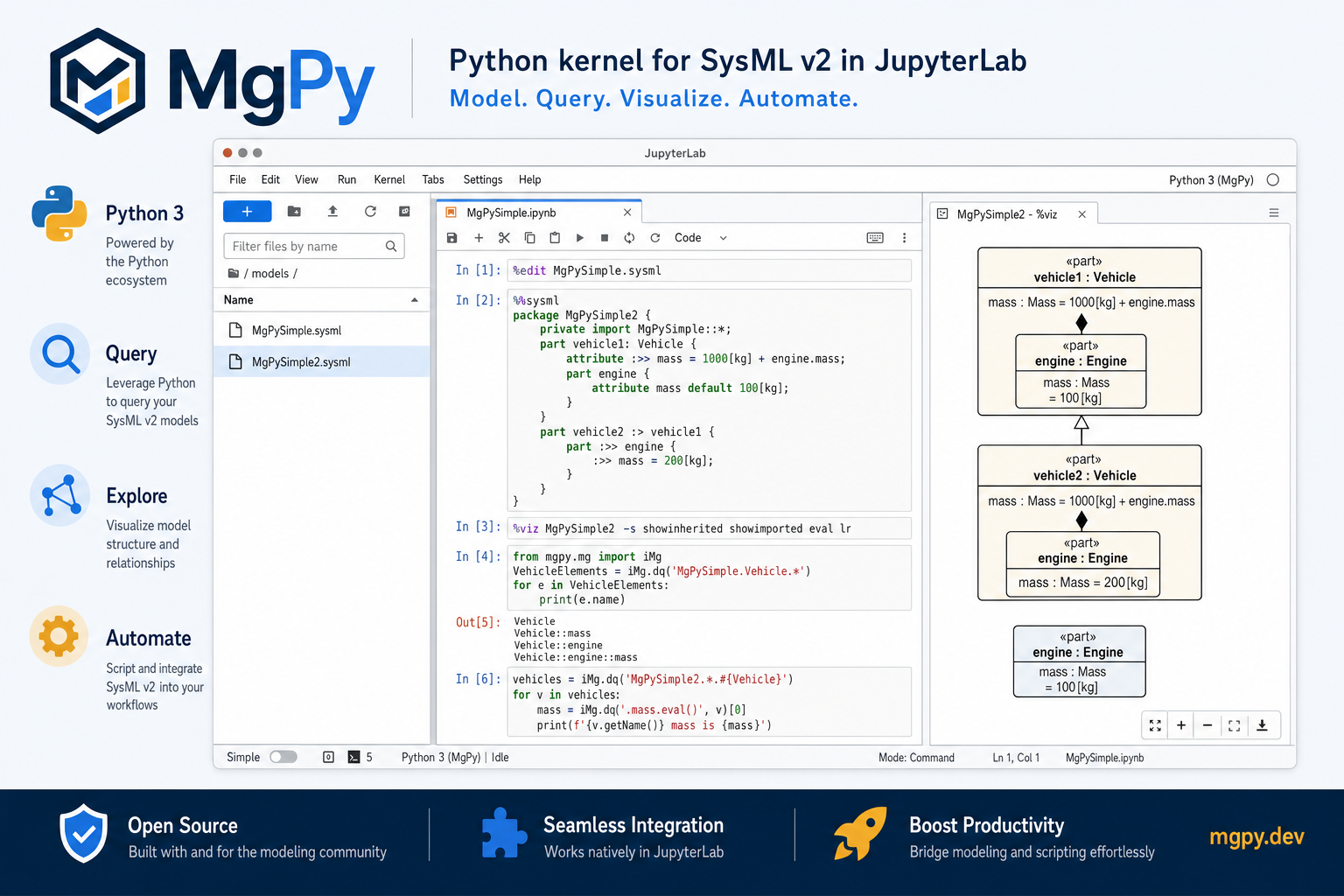Screen dimensions: 1344x896
Task: Open the keyboard icon in notebook toolbar
Action: (x=875, y=238)
